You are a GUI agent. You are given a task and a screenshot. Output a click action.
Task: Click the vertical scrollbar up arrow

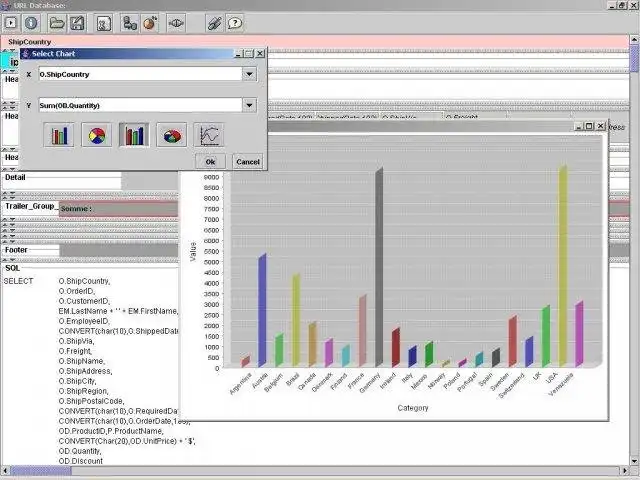tap(634, 40)
